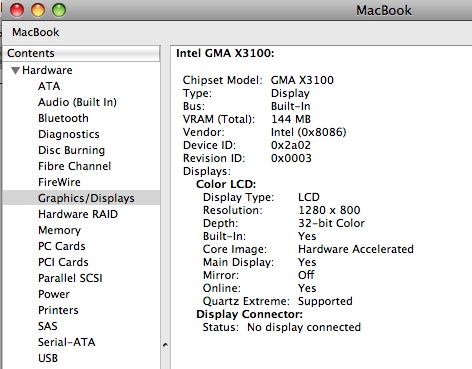Select FireWire in the Hardware list
This screenshot has width=472, height=369.
(59, 182)
